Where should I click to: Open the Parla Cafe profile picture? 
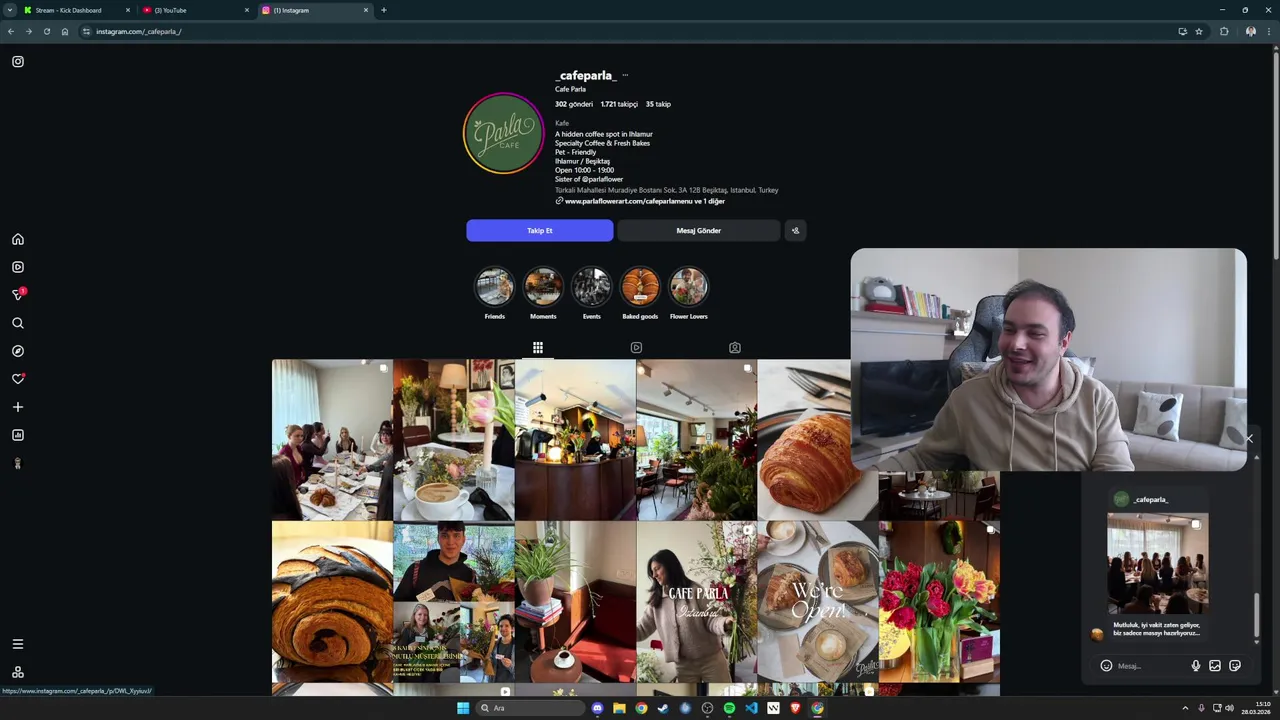(x=503, y=133)
